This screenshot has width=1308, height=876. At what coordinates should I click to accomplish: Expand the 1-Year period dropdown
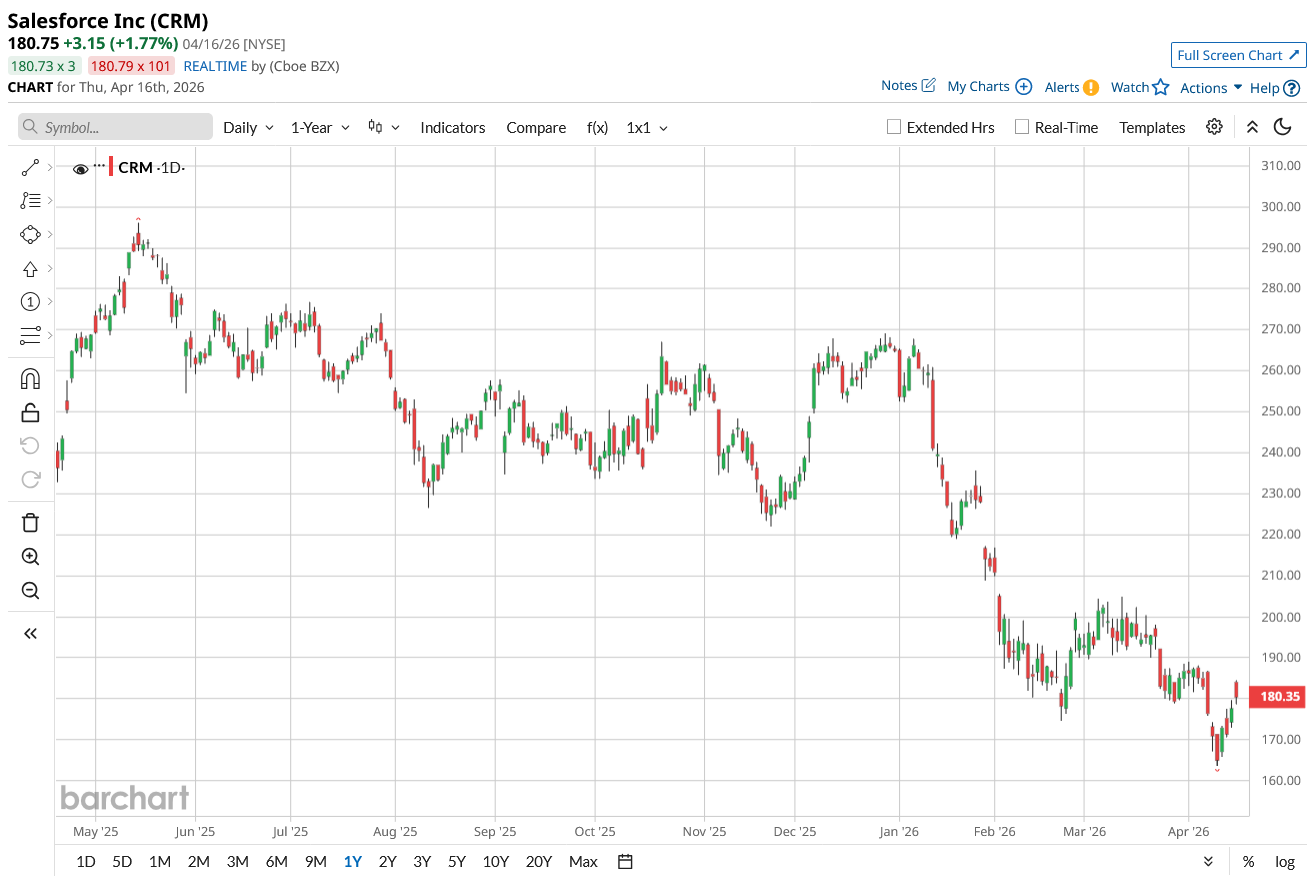(x=320, y=128)
